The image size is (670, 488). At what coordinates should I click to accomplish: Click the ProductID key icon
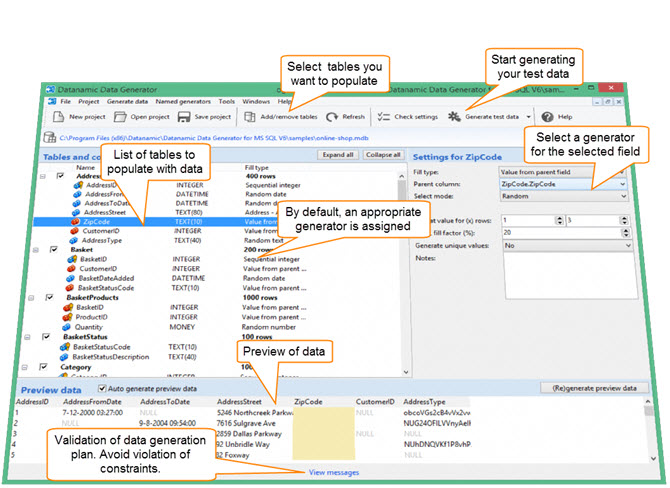(x=67, y=317)
